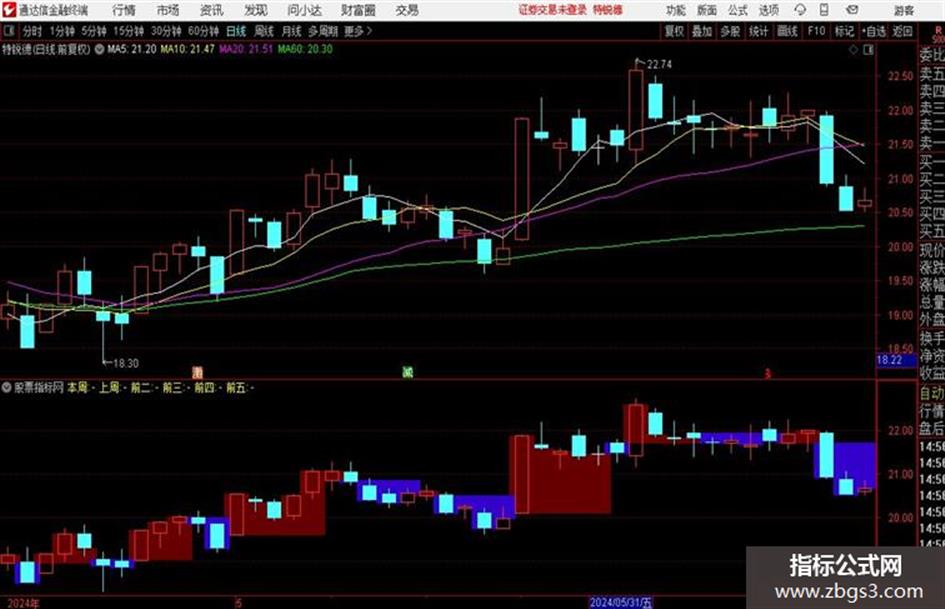This screenshot has width=945, height=609.
Task: Click the 前五 indicator label
Action: coord(236,388)
